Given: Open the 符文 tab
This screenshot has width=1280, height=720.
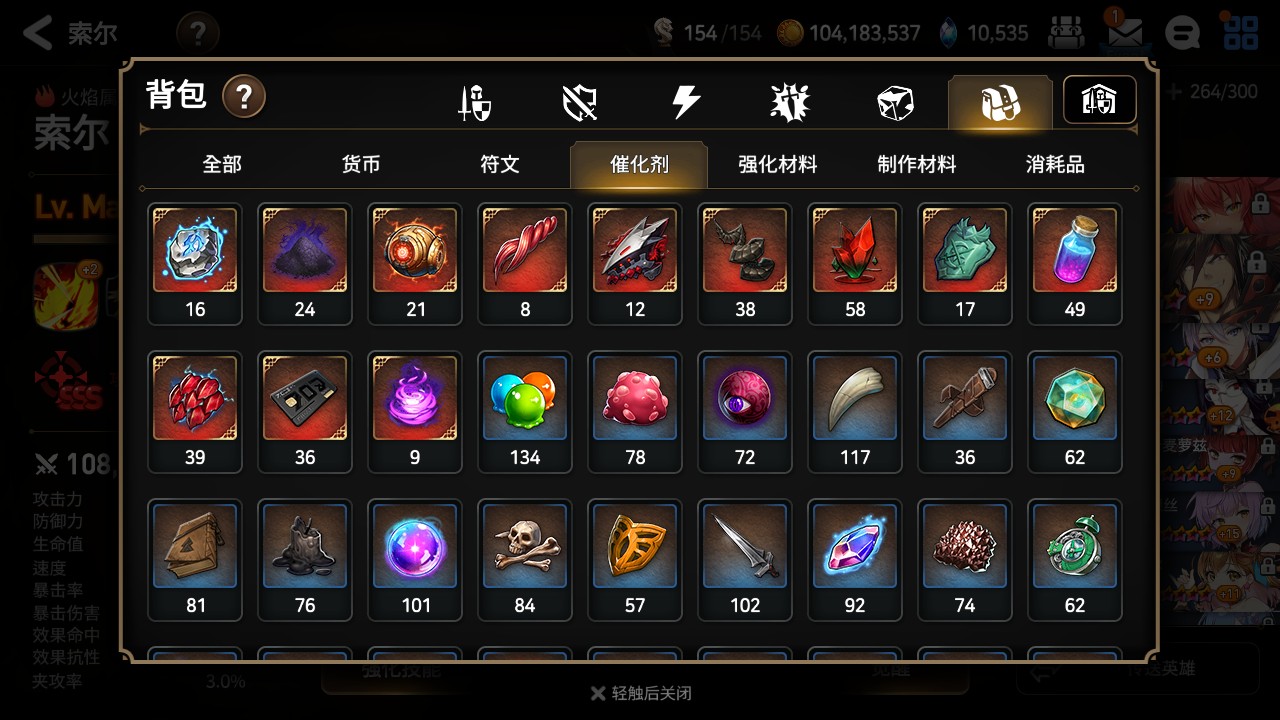Looking at the screenshot, I should coord(500,164).
